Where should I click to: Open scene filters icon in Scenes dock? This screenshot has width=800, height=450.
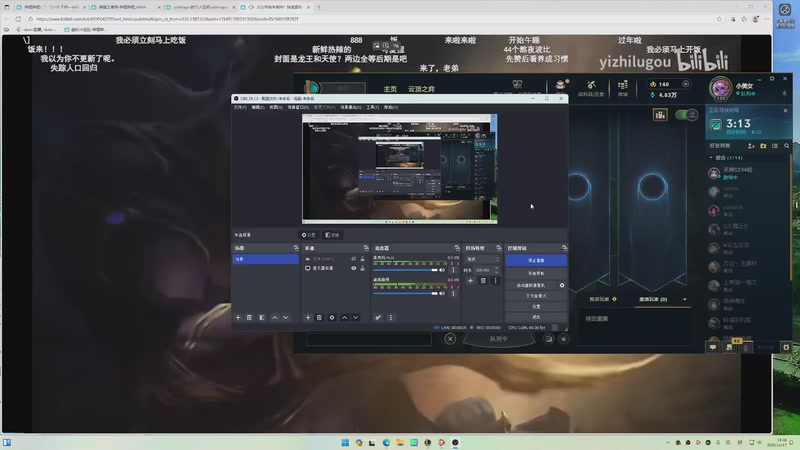click(262, 317)
